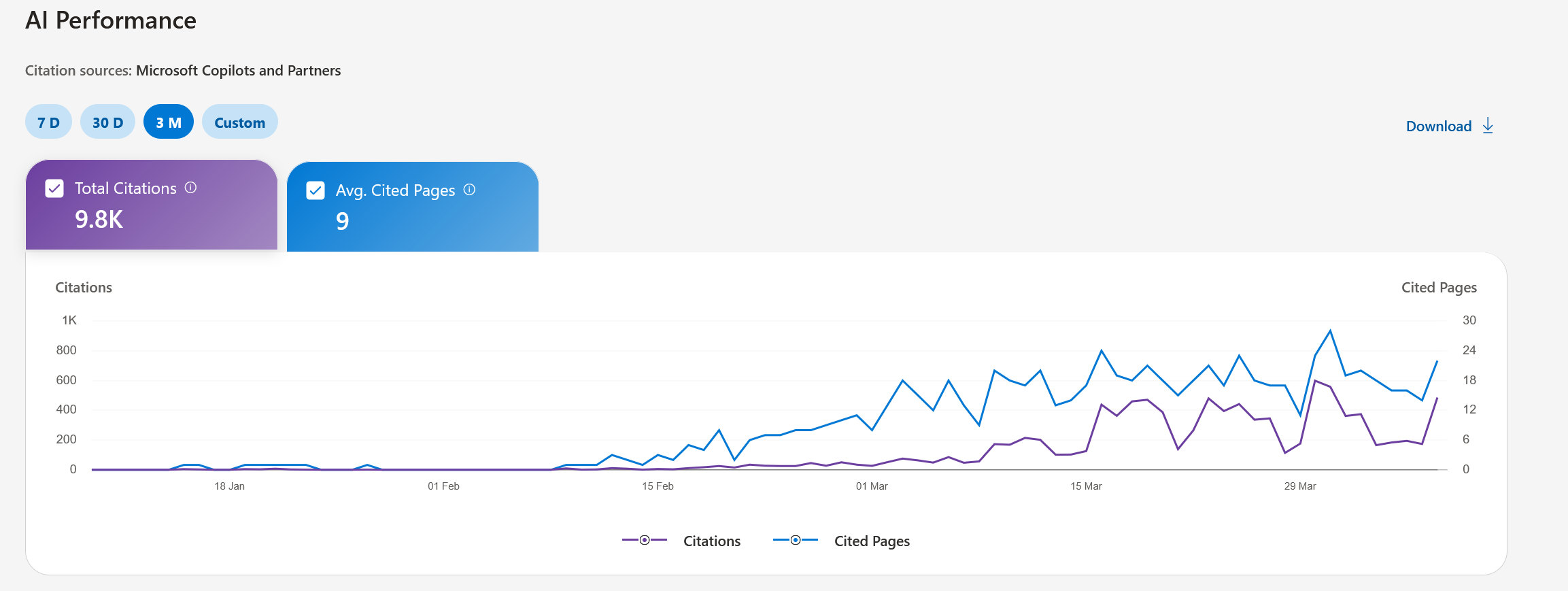This screenshot has height=591, width=1568.
Task: Switch to the 30 D time range
Action: (x=107, y=122)
